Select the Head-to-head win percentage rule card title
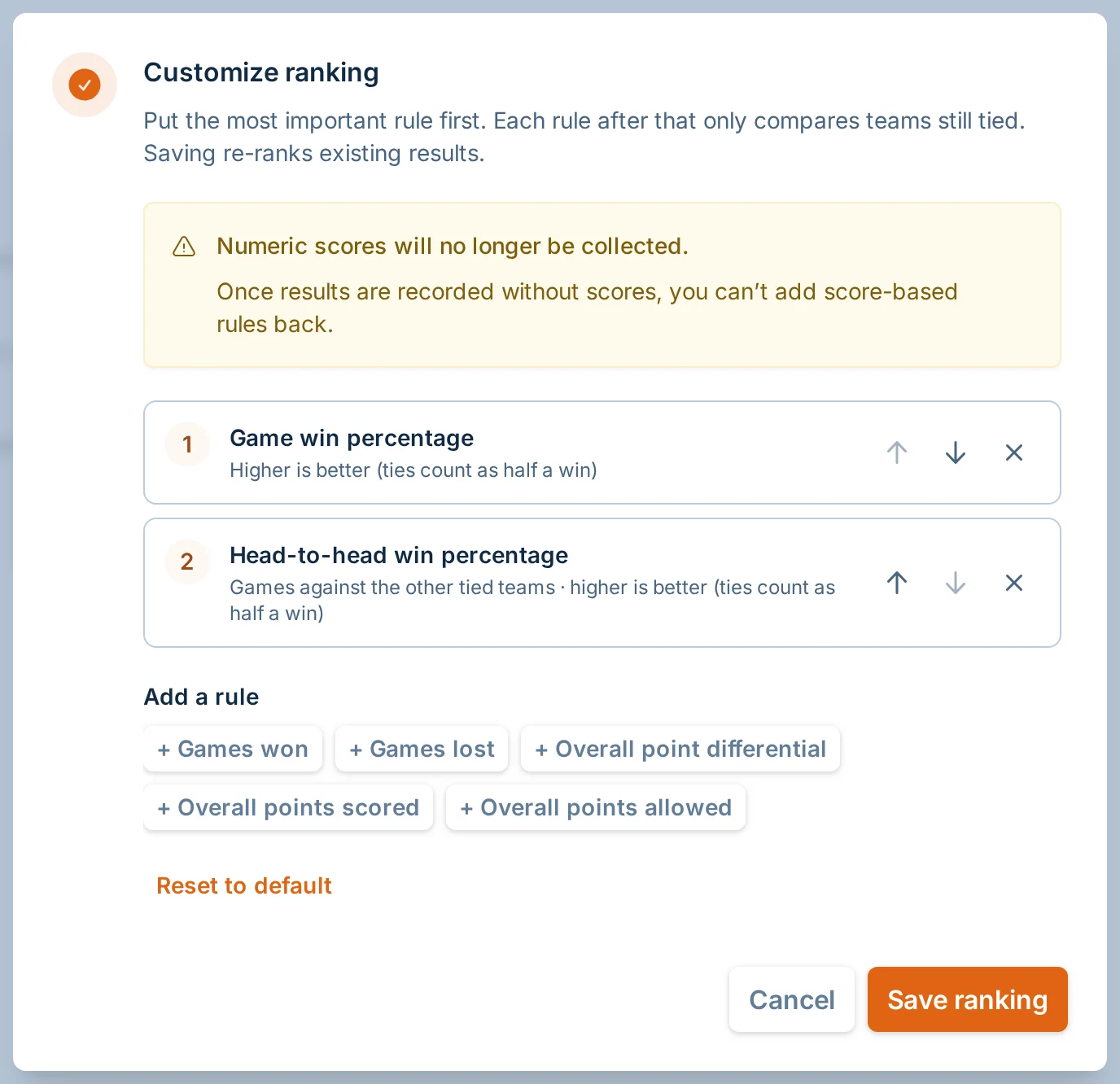The width and height of the screenshot is (1120, 1084). click(x=399, y=555)
